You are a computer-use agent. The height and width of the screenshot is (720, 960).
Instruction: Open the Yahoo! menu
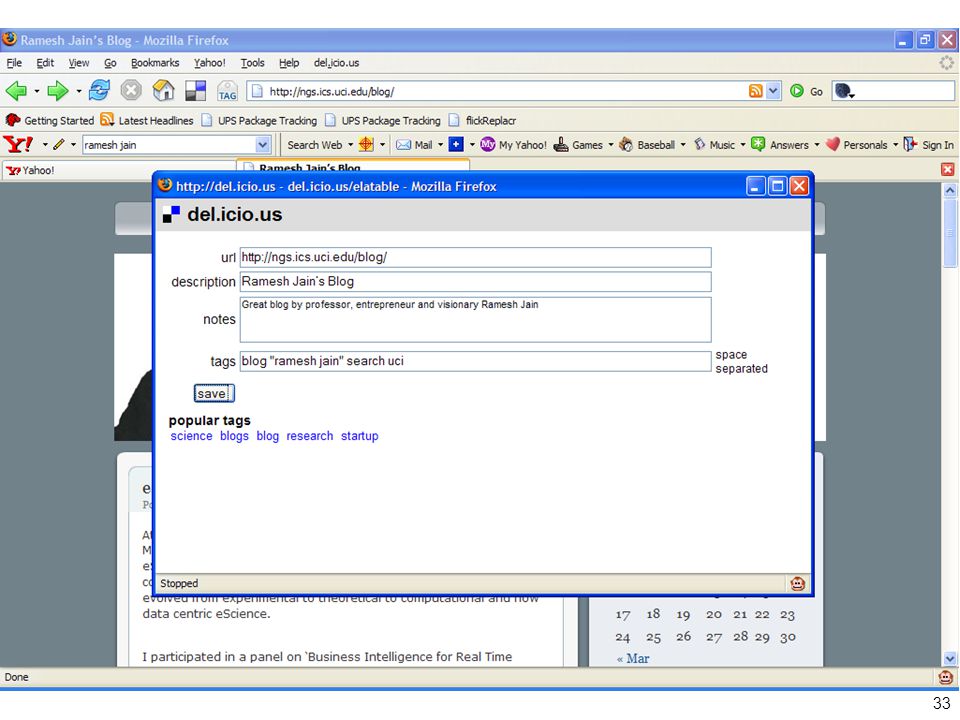[209, 62]
